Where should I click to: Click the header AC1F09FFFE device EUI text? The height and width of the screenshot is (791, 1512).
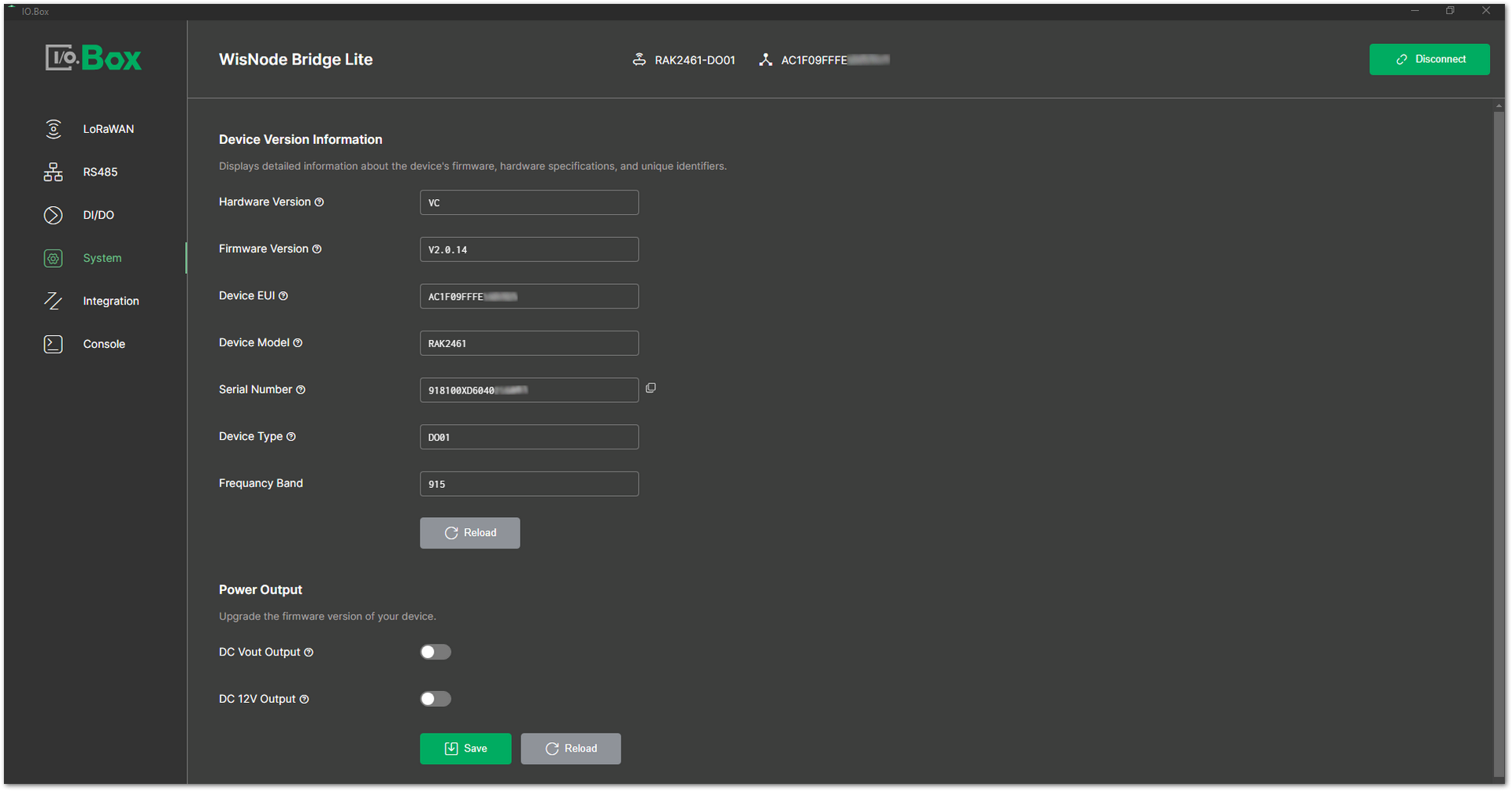pos(835,60)
